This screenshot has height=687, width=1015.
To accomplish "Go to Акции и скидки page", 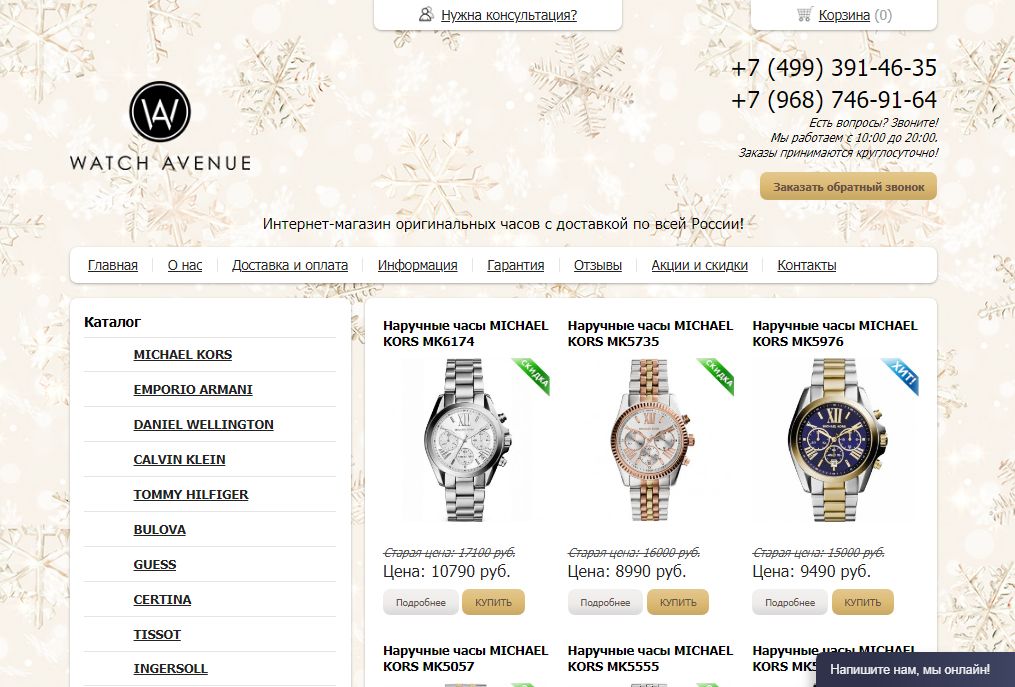I will pyautogui.click(x=699, y=265).
